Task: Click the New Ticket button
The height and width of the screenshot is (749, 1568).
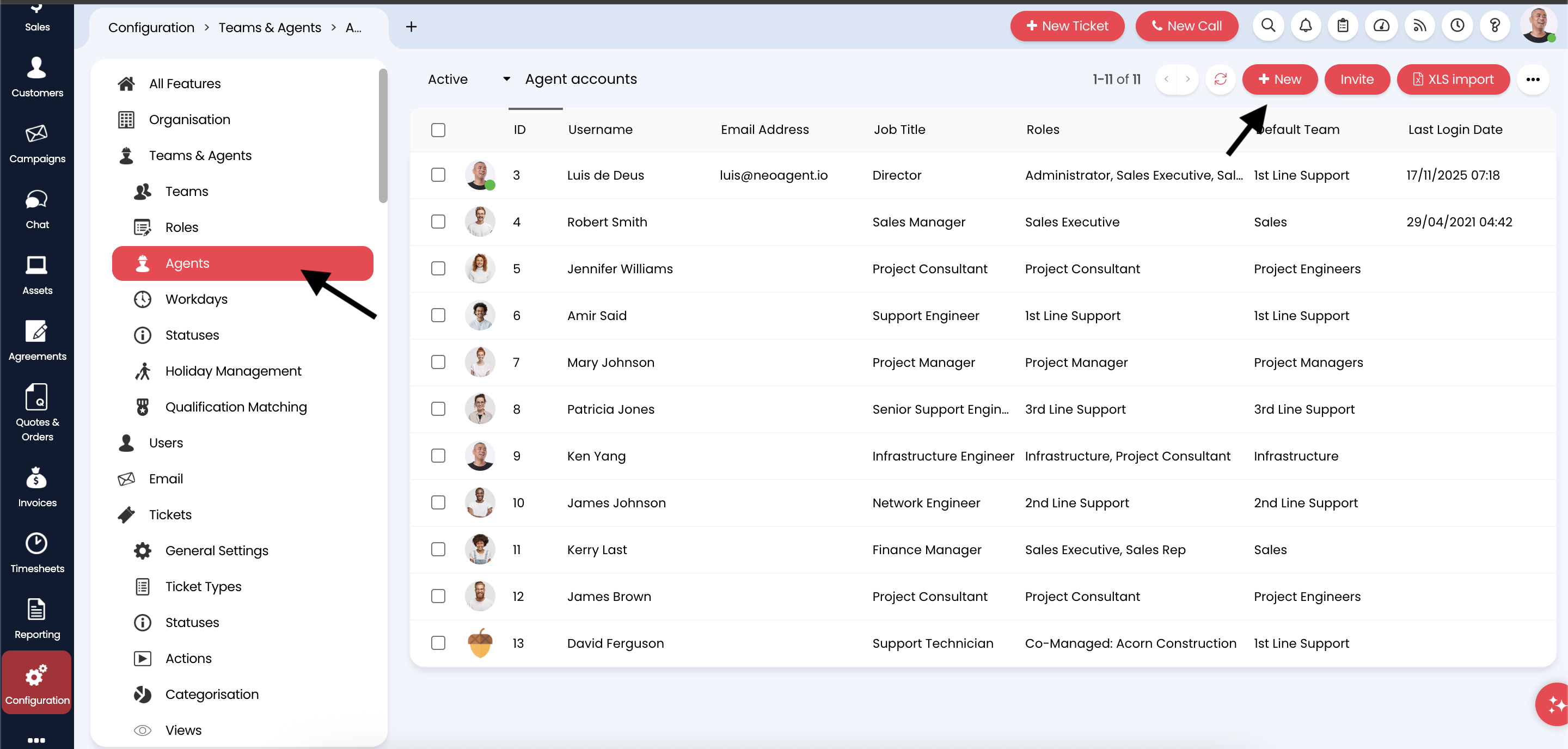Action: pyautogui.click(x=1068, y=26)
